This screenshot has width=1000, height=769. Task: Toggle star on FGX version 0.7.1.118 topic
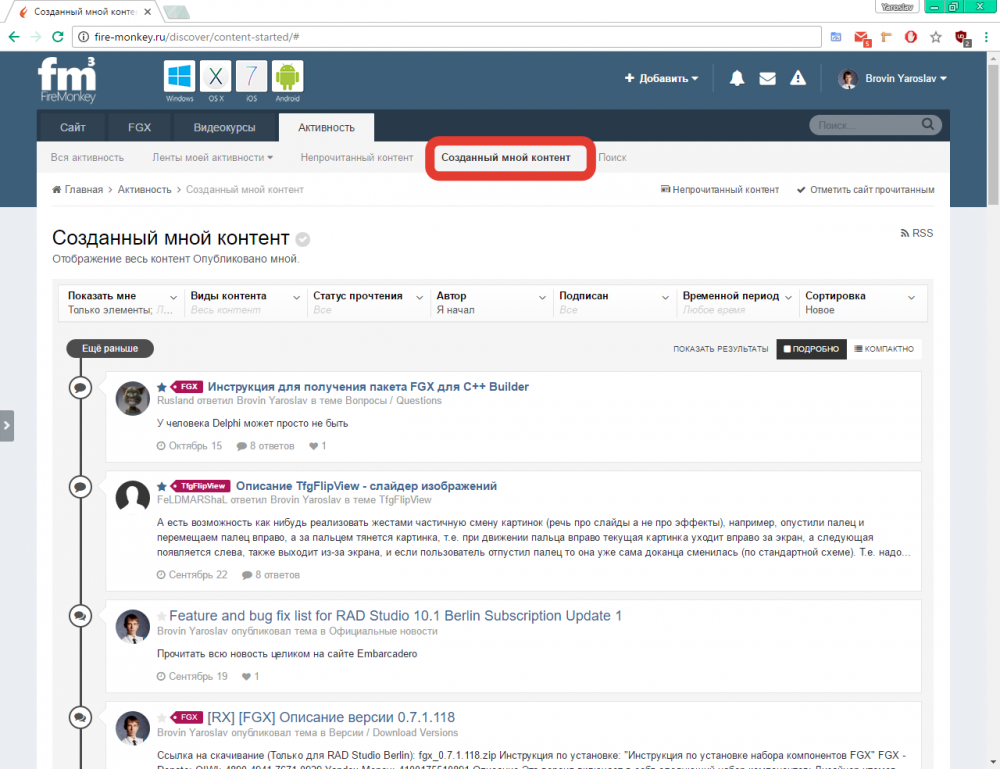click(x=162, y=717)
